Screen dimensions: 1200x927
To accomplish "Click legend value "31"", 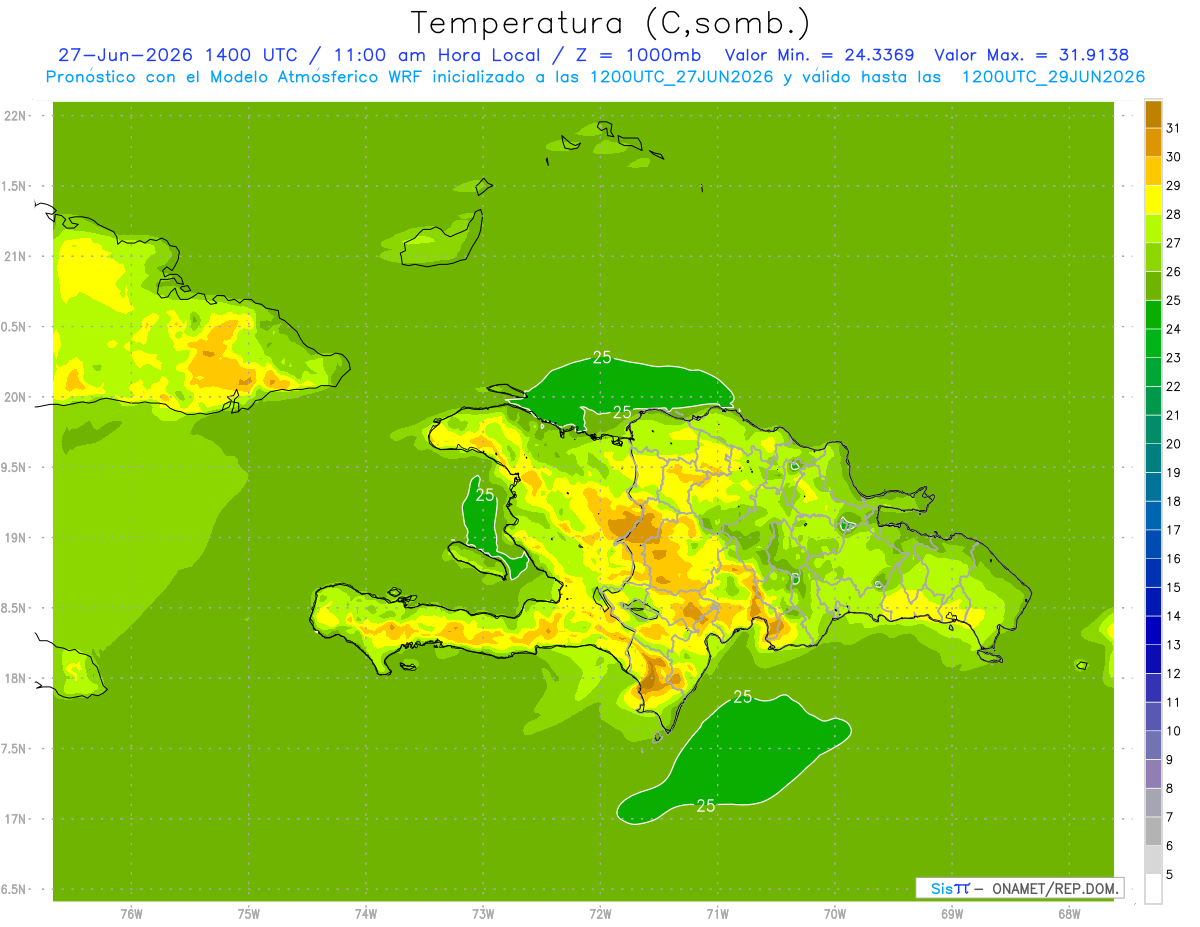I will coord(1174,127).
